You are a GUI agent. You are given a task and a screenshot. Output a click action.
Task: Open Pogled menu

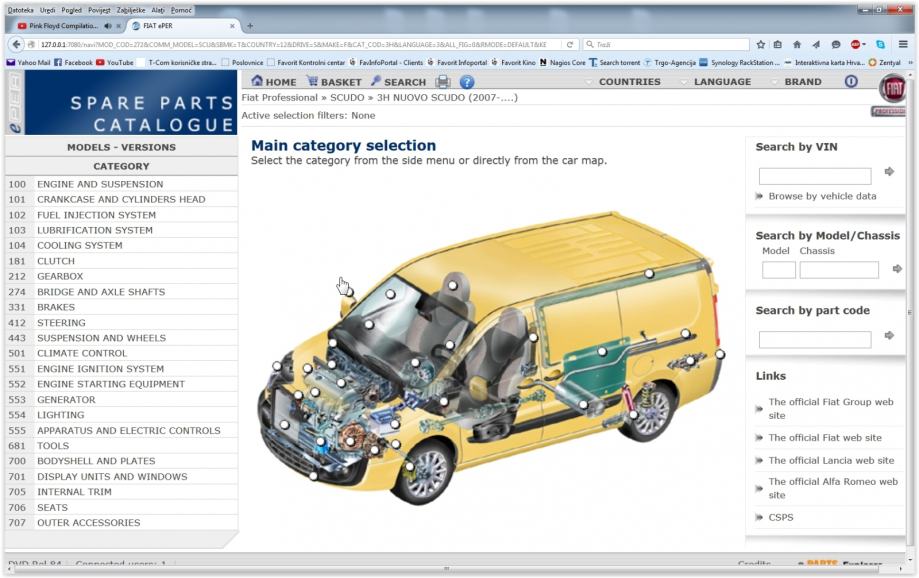point(72,10)
